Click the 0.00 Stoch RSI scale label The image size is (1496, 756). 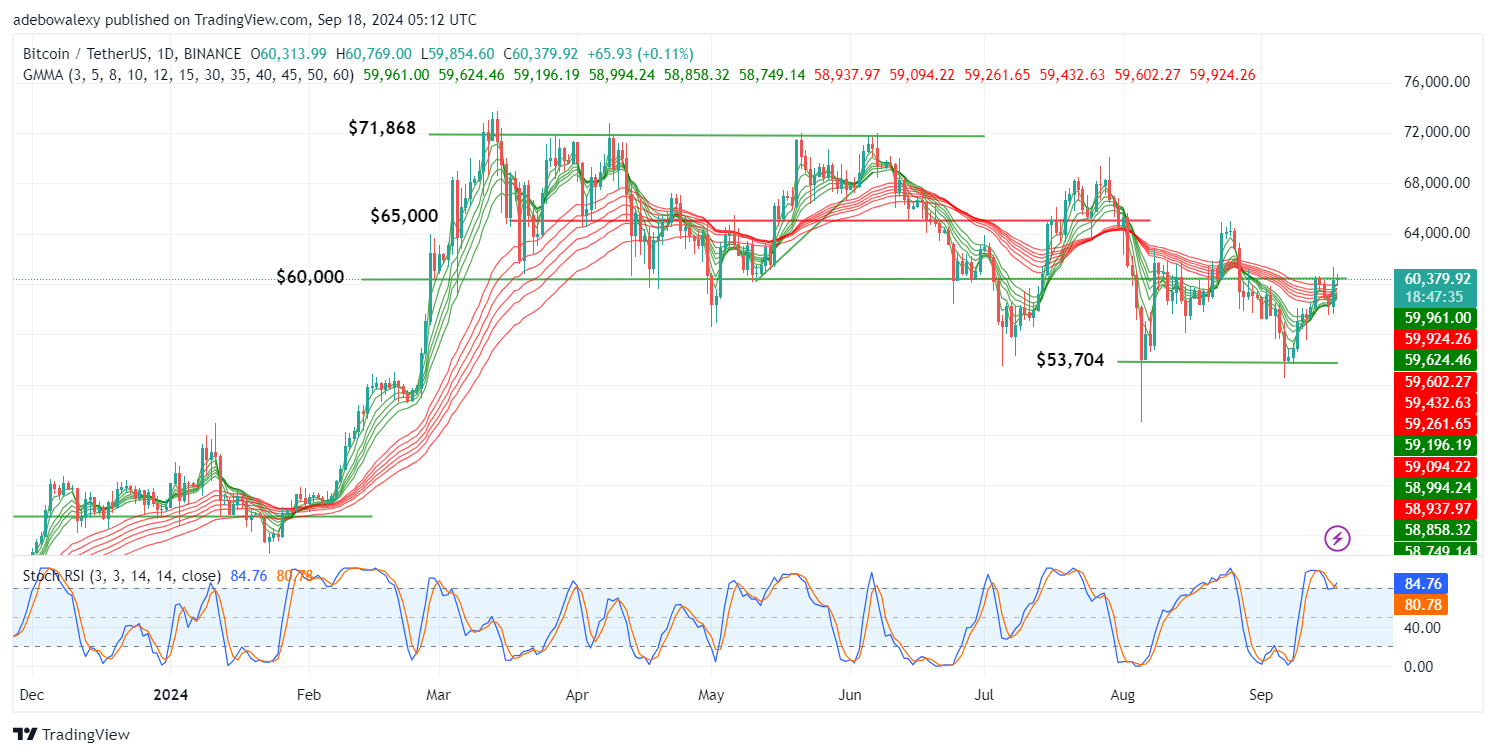coord(1418,667)
